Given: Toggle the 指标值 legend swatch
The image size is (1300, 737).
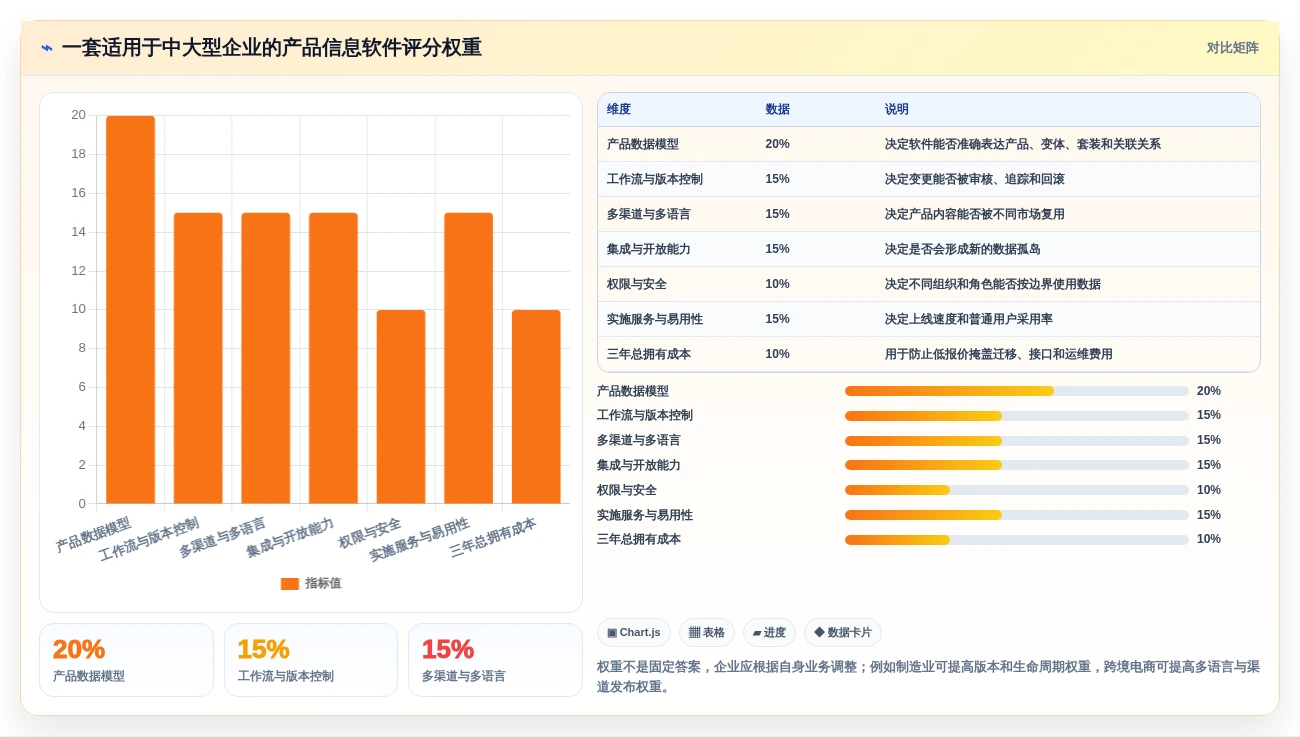Looking at the screenshot, I should point(290,583).
